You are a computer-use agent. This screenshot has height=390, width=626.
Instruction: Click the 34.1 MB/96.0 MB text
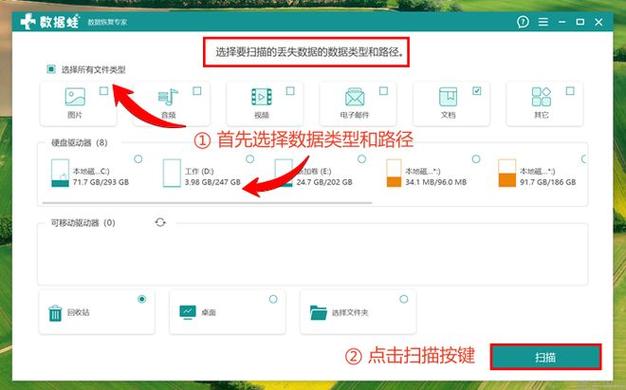point(436,182)
